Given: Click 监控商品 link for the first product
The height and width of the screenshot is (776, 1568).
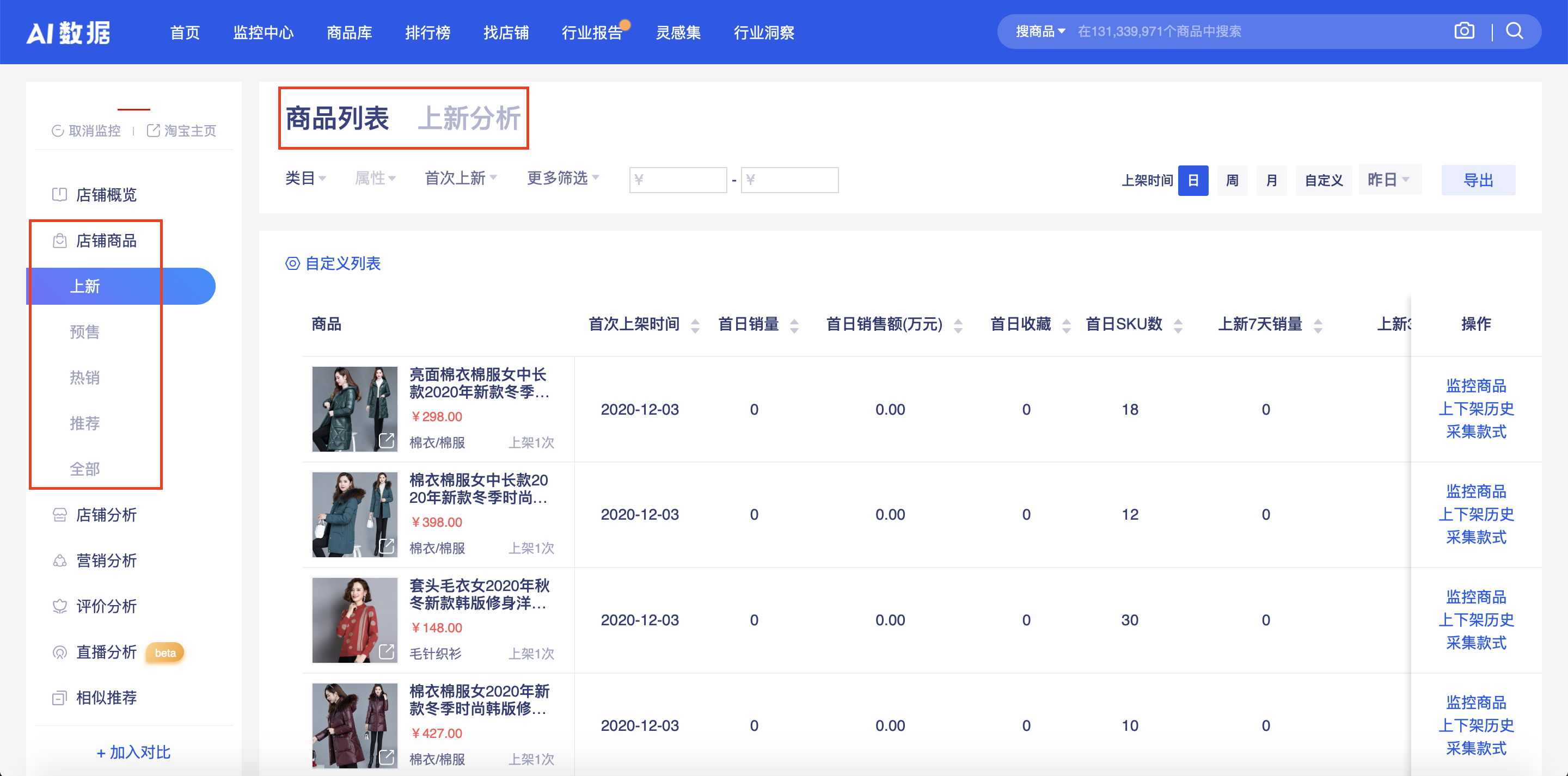Looking at the screenshot, I should [1475, 385].
